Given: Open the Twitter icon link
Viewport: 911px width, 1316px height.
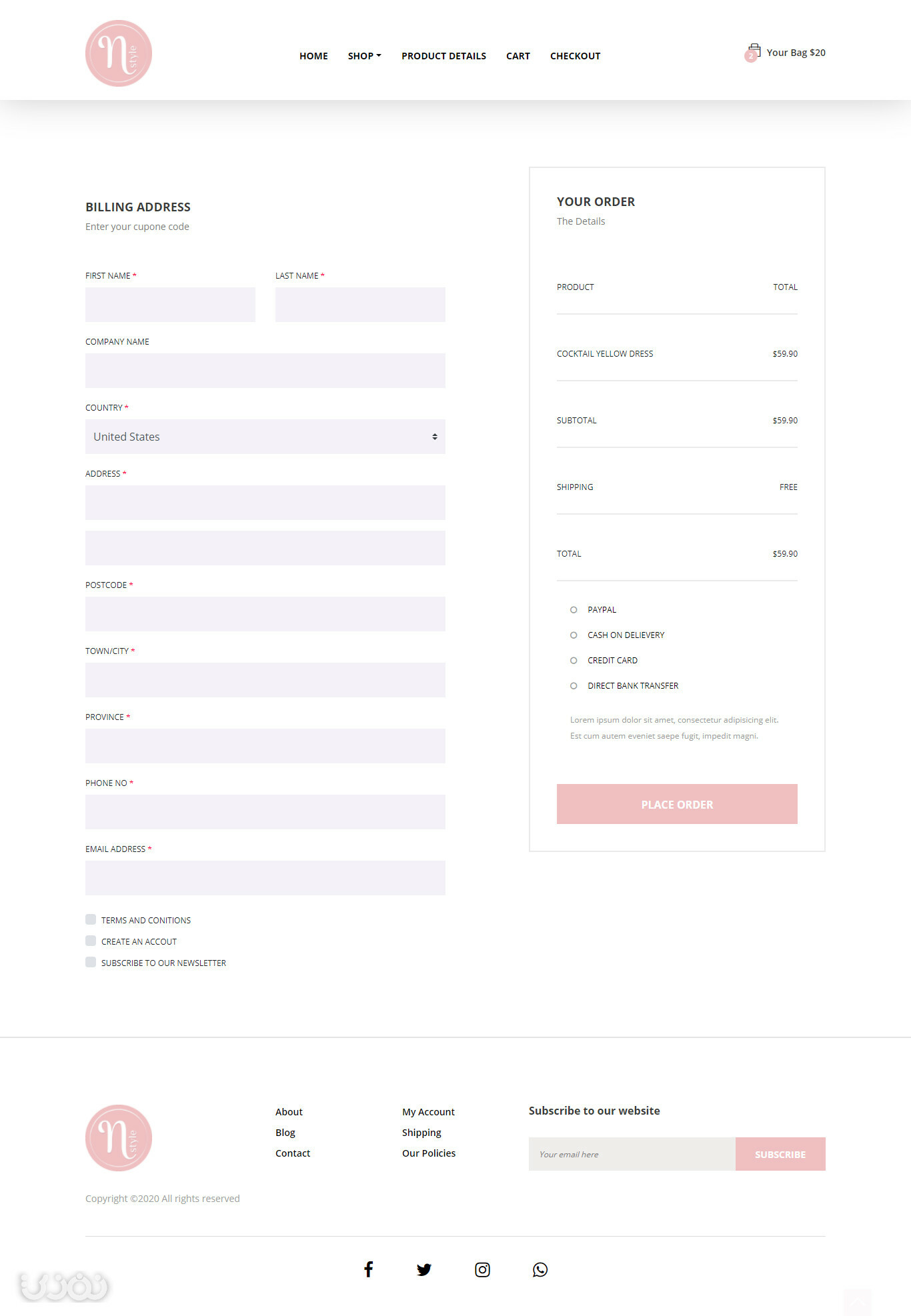Looking at the screenshot, I should pyautogui.click(x=424, y=1269).
